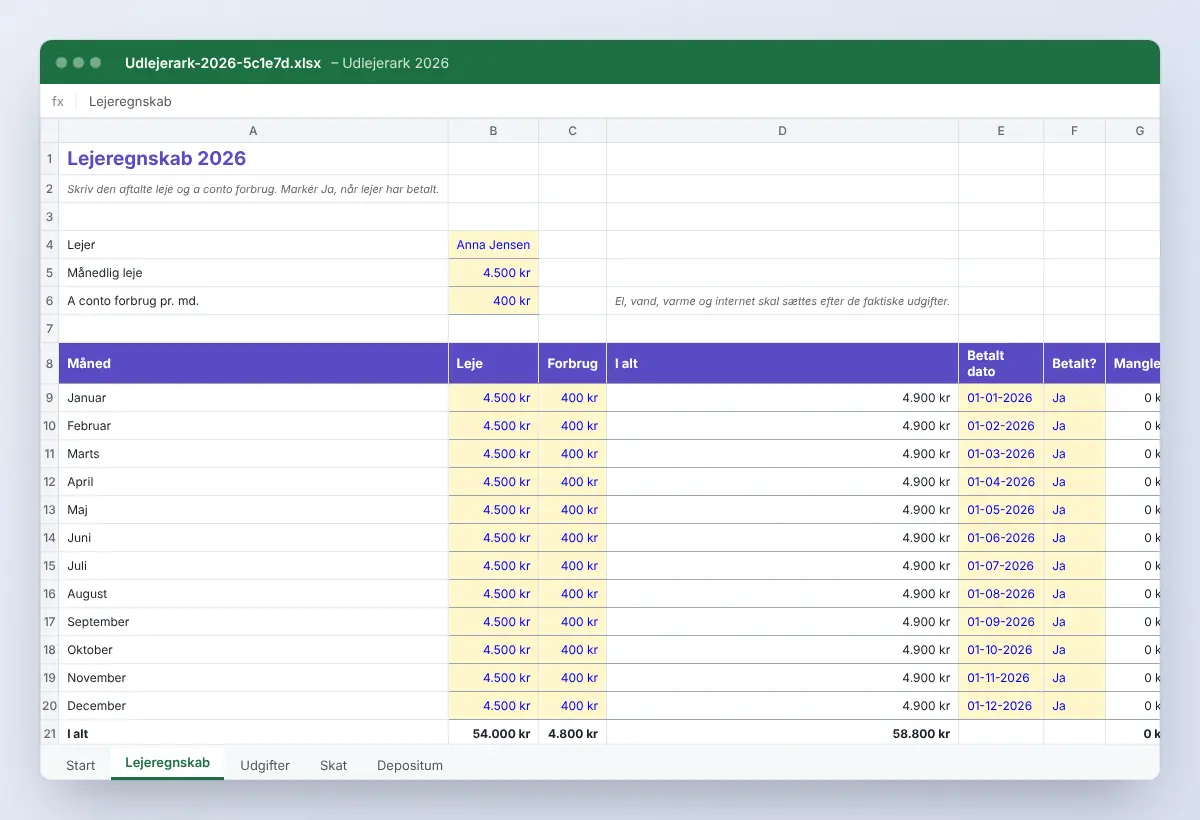Select the Januar month cell
The width and height of the screenshot is (1200, 820).
click(253, 398)
